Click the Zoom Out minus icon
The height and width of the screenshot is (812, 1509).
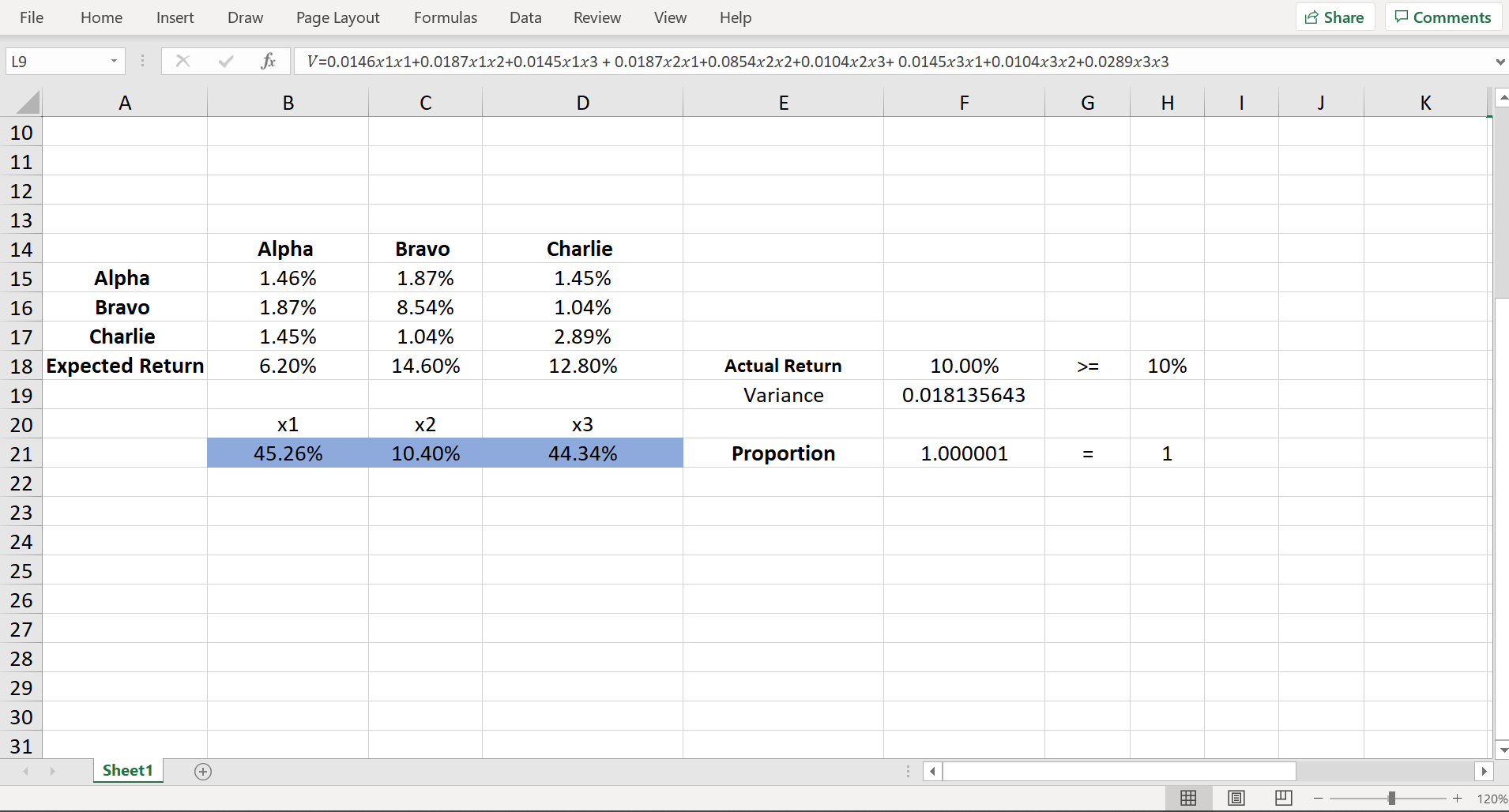(x=1319, y=799)
